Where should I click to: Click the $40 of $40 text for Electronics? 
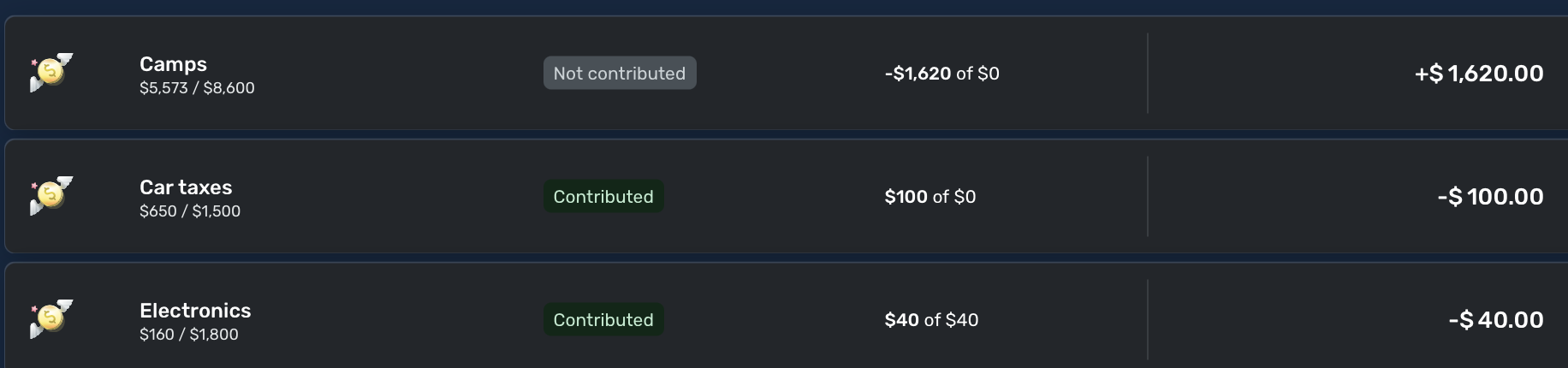click(x=931, y=320)
